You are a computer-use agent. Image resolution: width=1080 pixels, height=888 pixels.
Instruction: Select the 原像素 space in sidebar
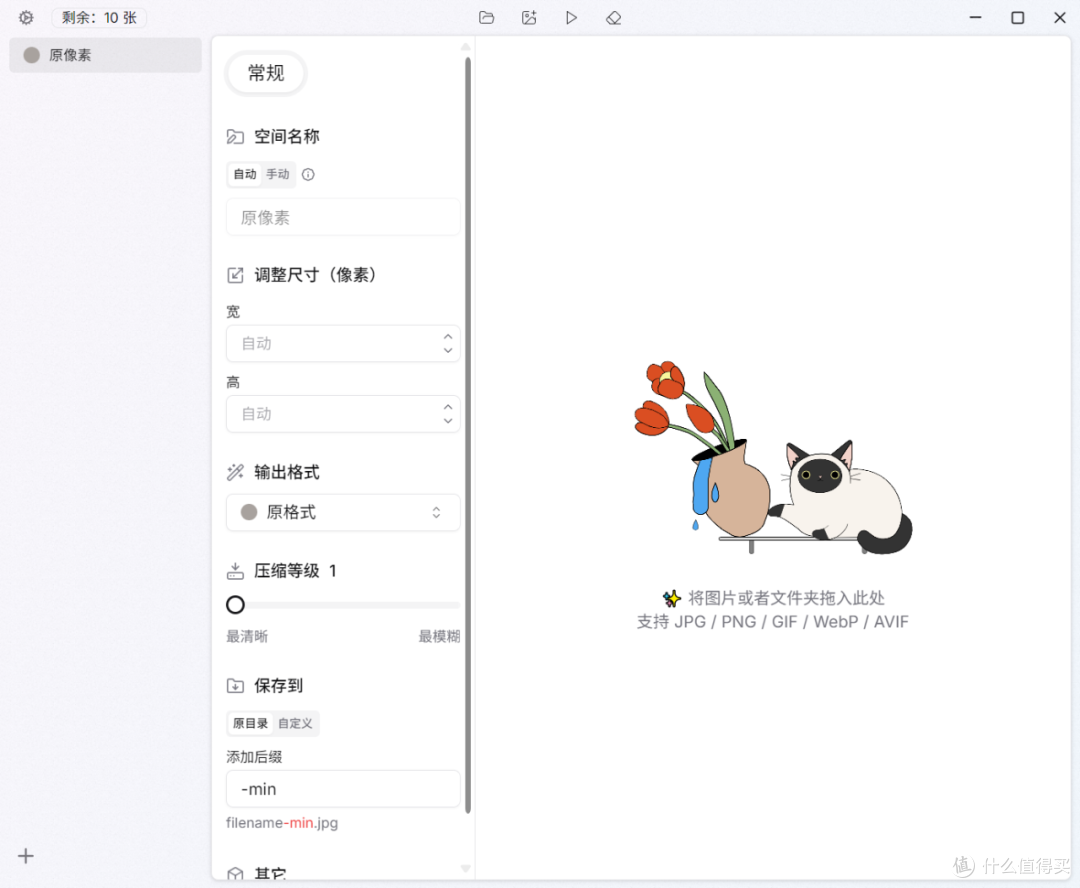click(x=105, y=55)
